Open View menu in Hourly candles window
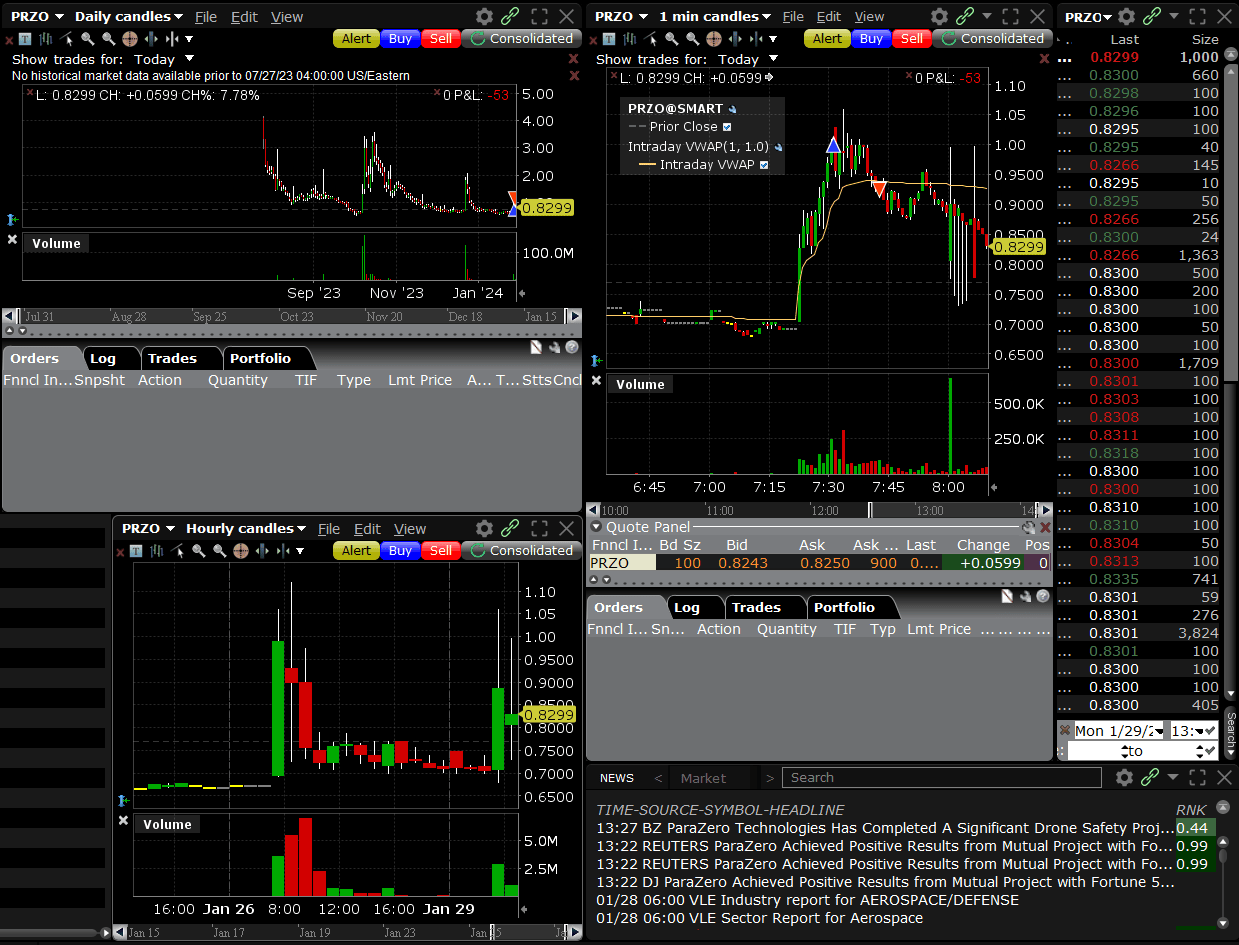Image resolution: width=1239 pixels, height=945 pixels. 410,529
